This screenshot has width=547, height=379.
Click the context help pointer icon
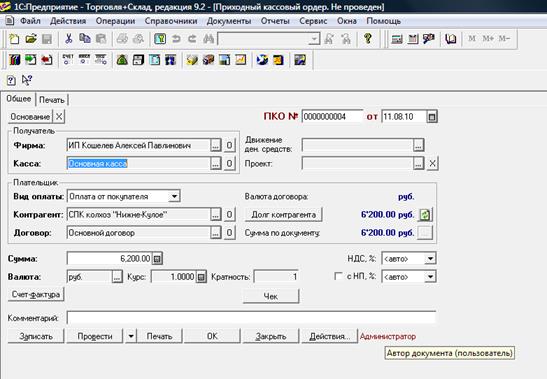tap(27, 80)
